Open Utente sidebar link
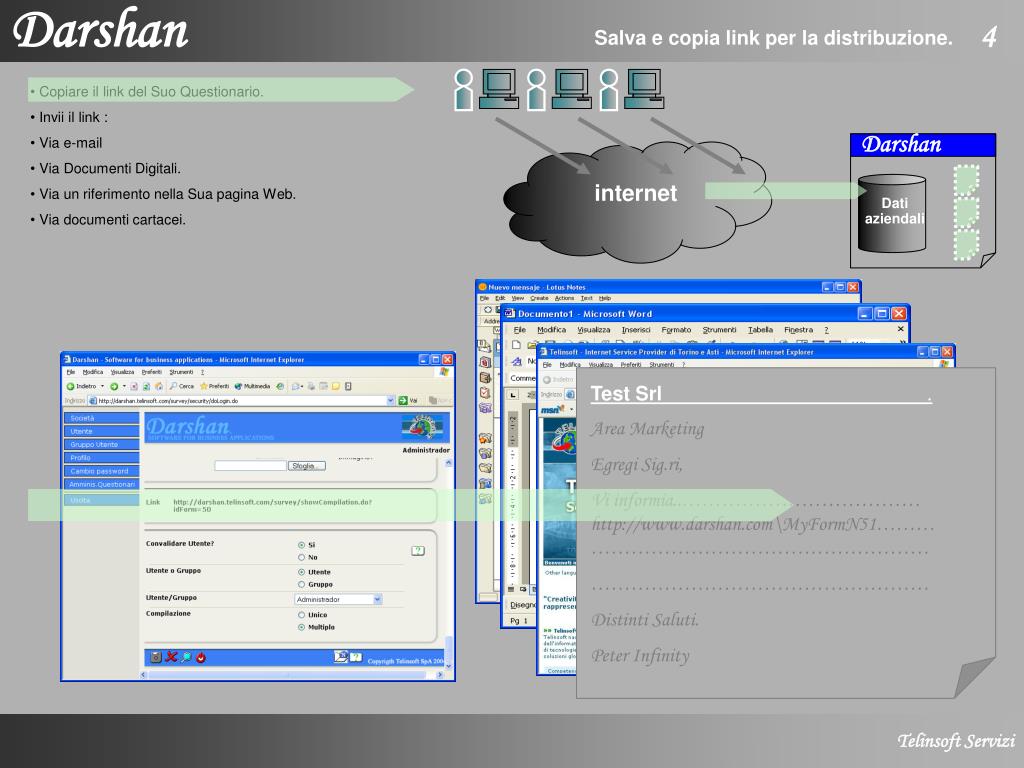This screenshot has height=768, width=1024. click(x=101, y=431)
